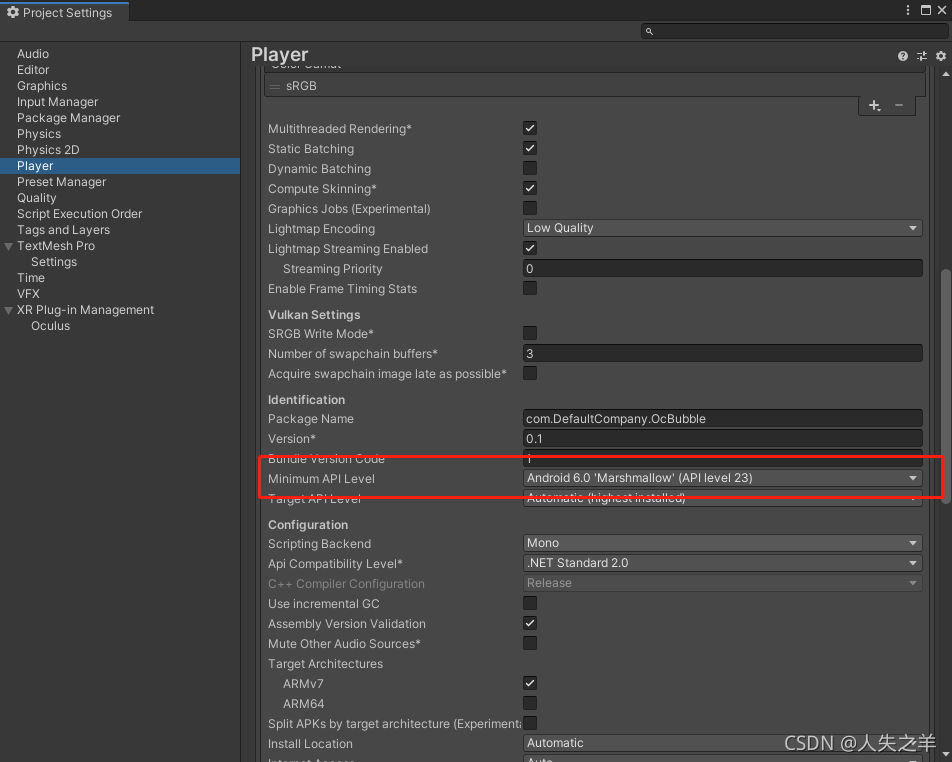This screenshot has height=762, width=952.
Task: Click the Configuration section heading
Action: click(308, 525)
